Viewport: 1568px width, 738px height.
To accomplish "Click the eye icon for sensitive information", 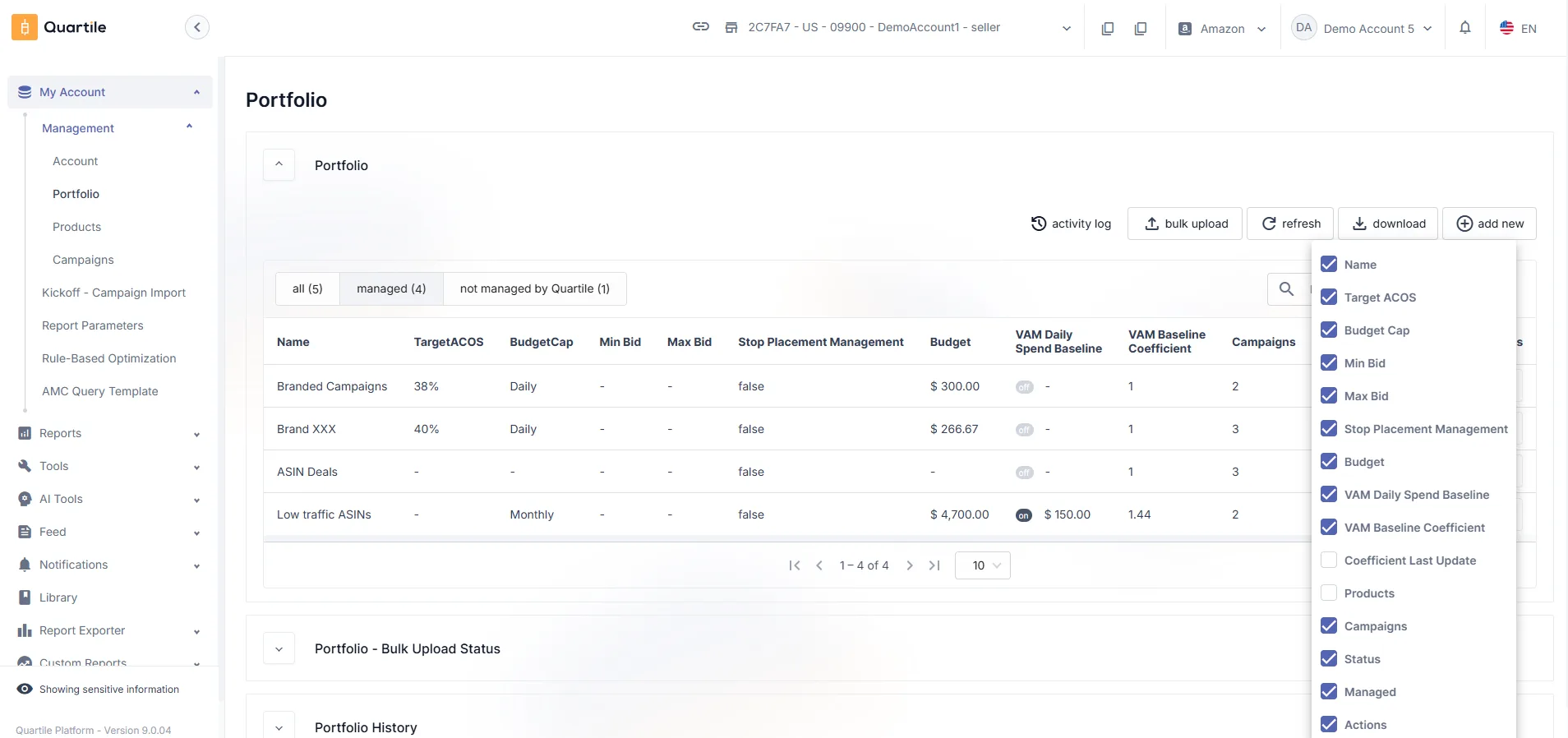I will pos(25,689).
